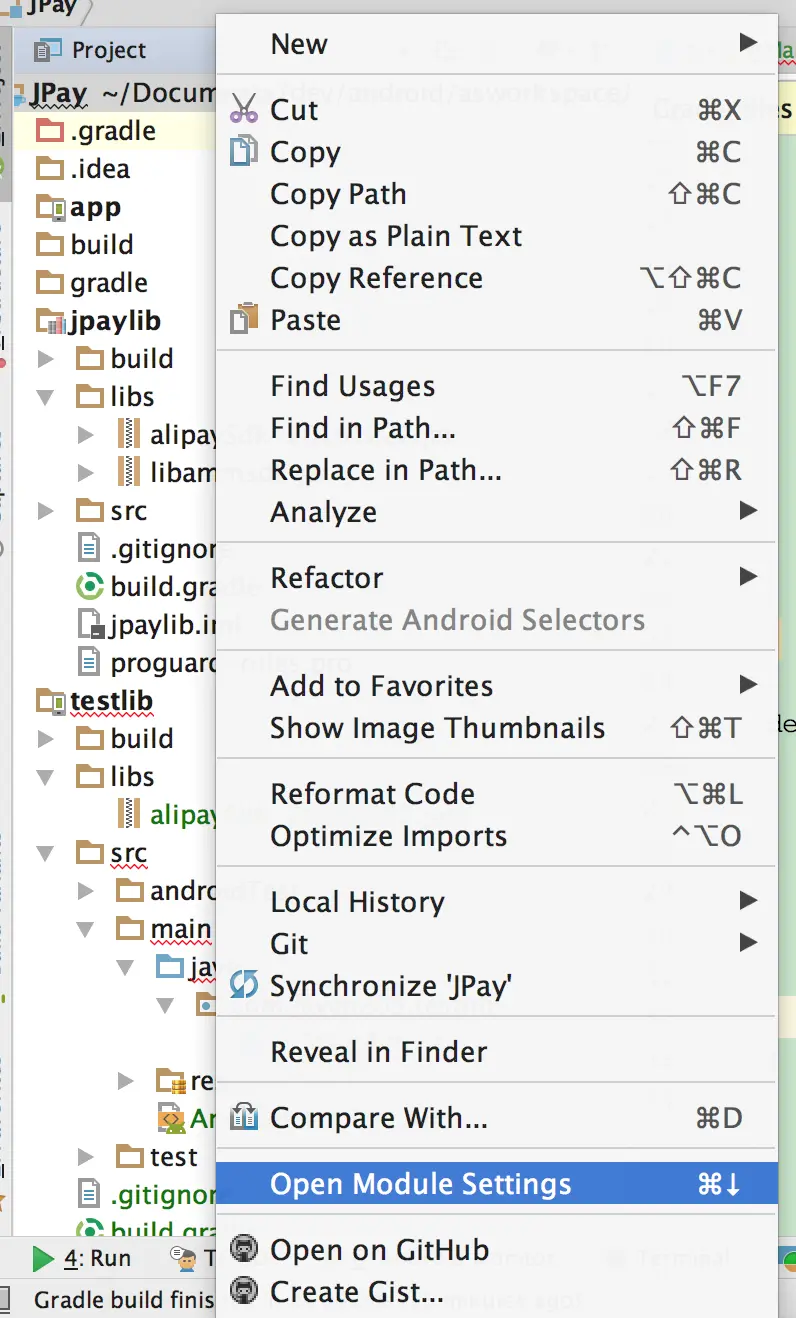The height and width of the screenshot is (1318, 796).
Task: Click the res resources folder icon
Action: click(x=171, y=1081)
